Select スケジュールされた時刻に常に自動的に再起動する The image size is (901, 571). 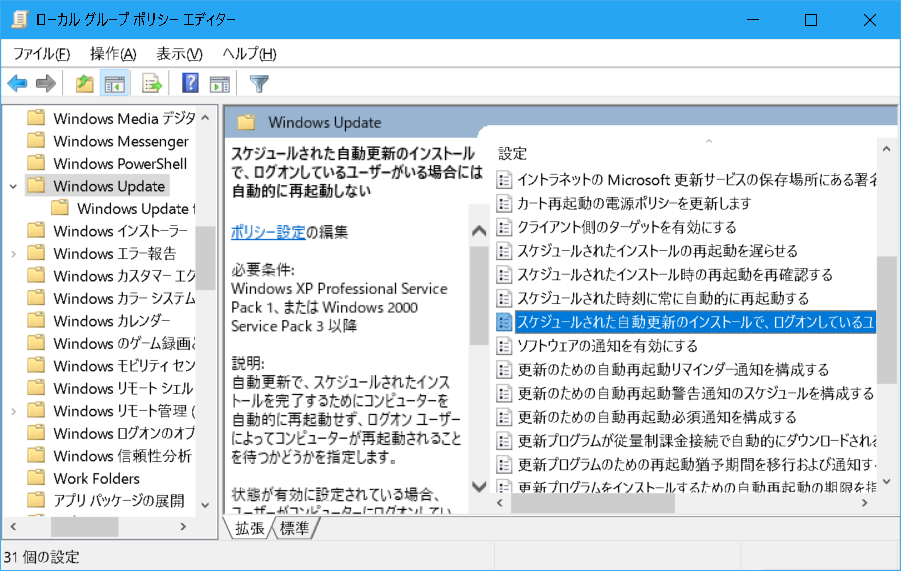(663, 298)
